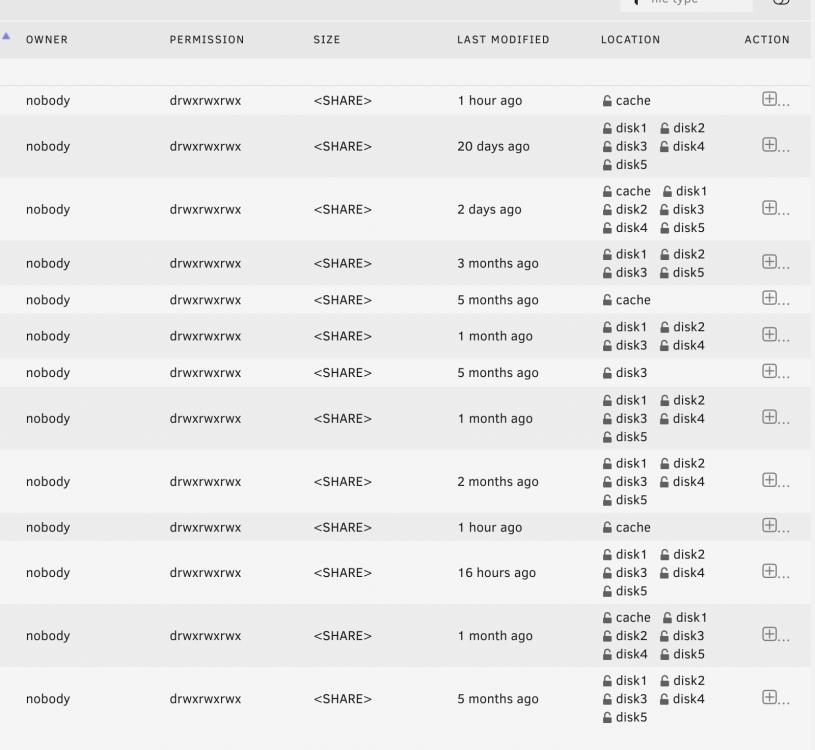
Task: Click the sort arrow beside the OWNER header
Action: tap(6, 36)
